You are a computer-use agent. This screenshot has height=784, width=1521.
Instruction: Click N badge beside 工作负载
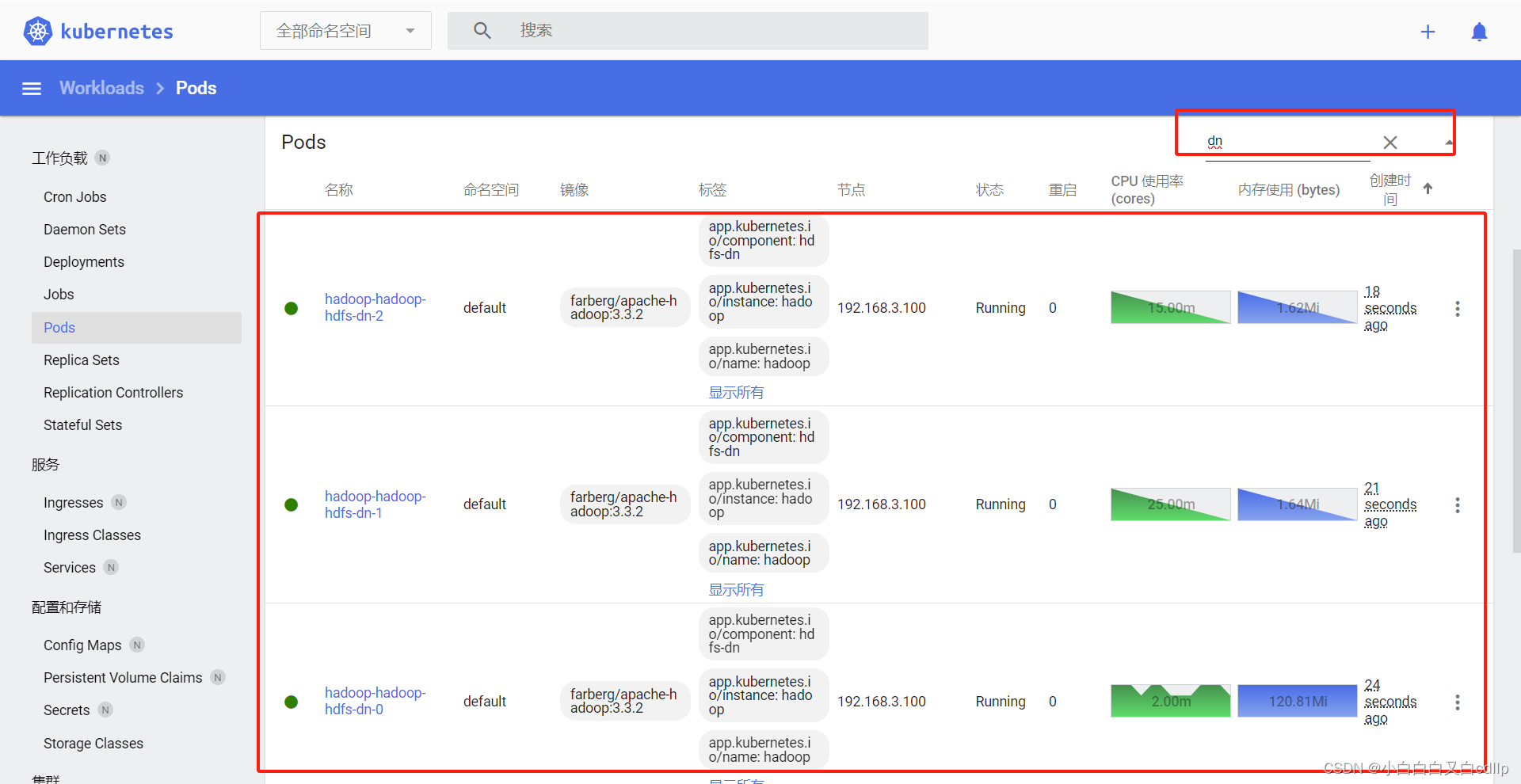coord(102,158)
